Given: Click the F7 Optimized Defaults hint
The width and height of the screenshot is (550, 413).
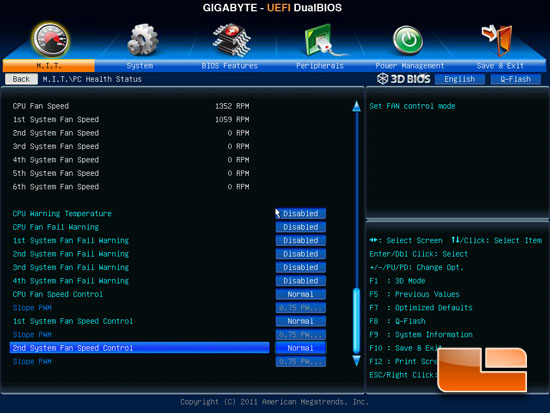Looking at the screenshot, I should [421, 308].
